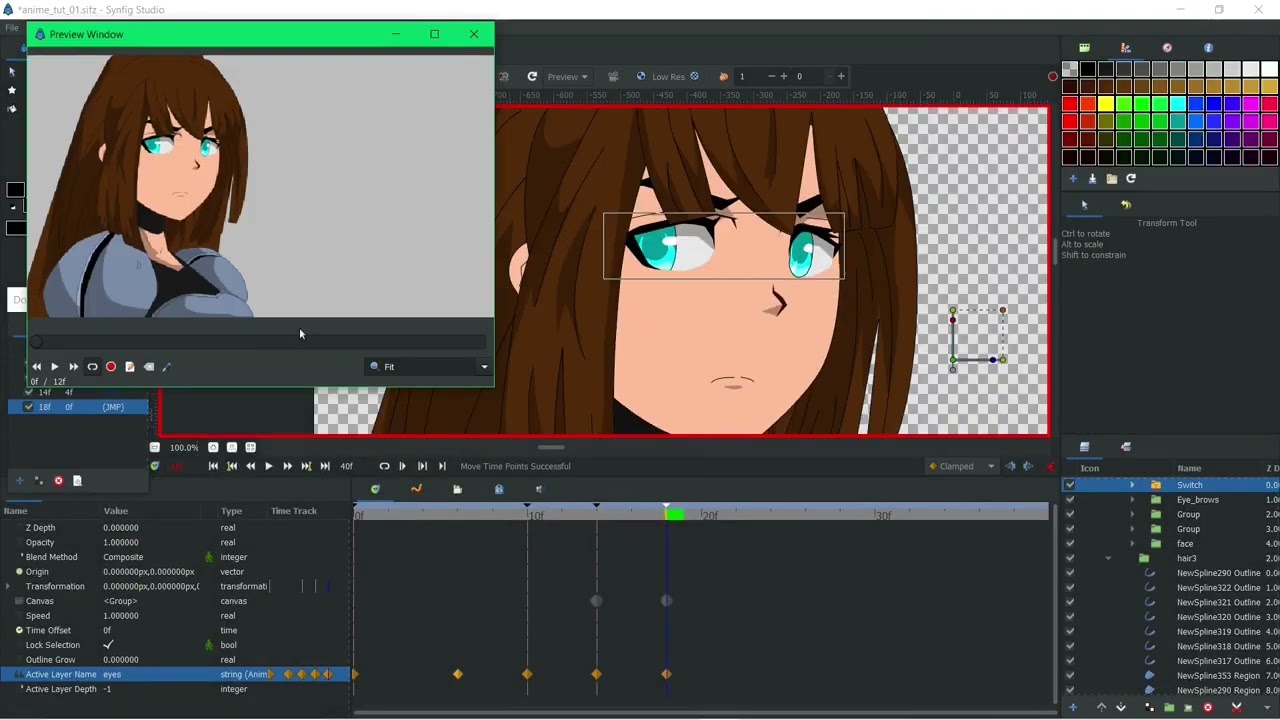1280x720 pixels.
Task: Click the end time field showing 40f
Action: pos(347,466)
